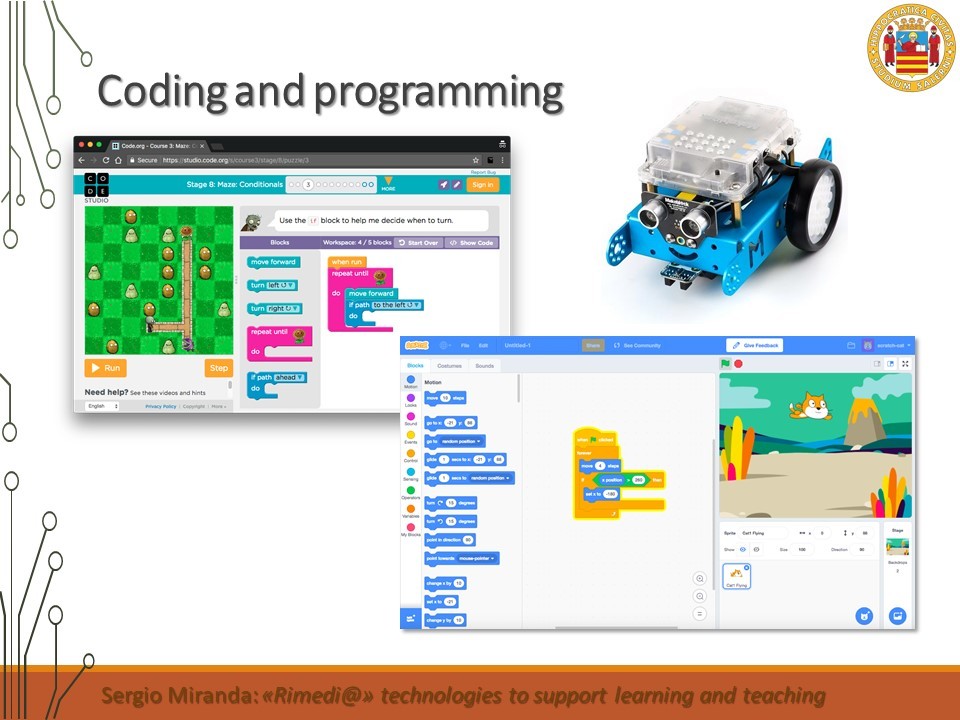
Task: Click the Sign in button
Action: (482, 184)
